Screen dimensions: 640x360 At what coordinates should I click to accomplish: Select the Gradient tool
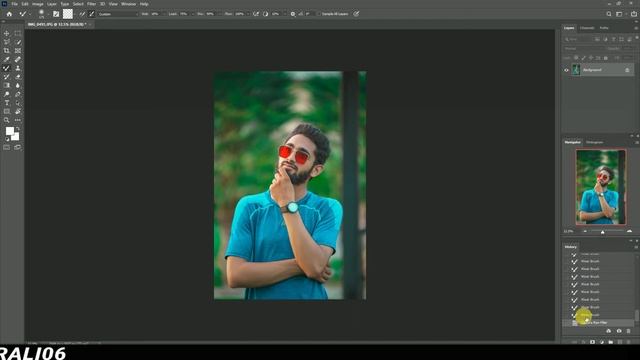coord(7,85)
